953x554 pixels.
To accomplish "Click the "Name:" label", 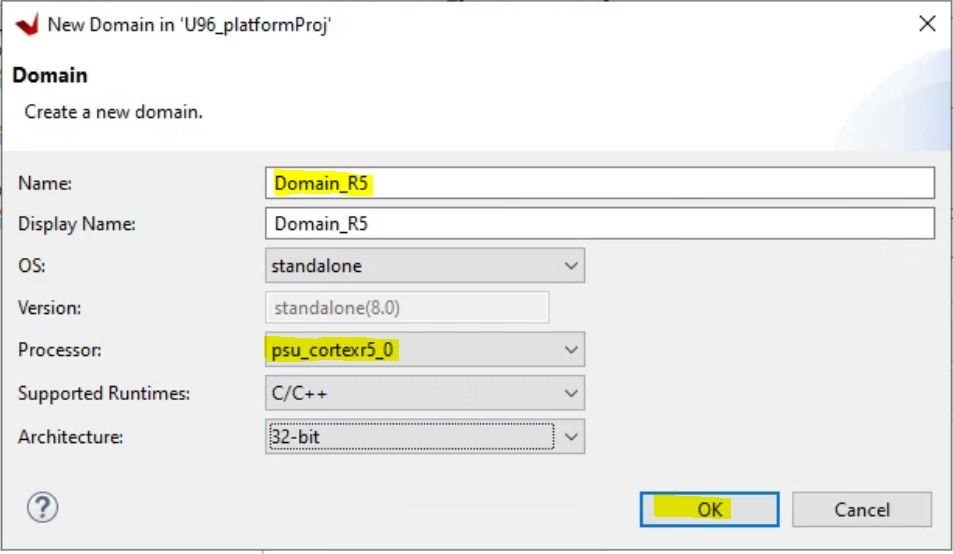I will (45, 184).
